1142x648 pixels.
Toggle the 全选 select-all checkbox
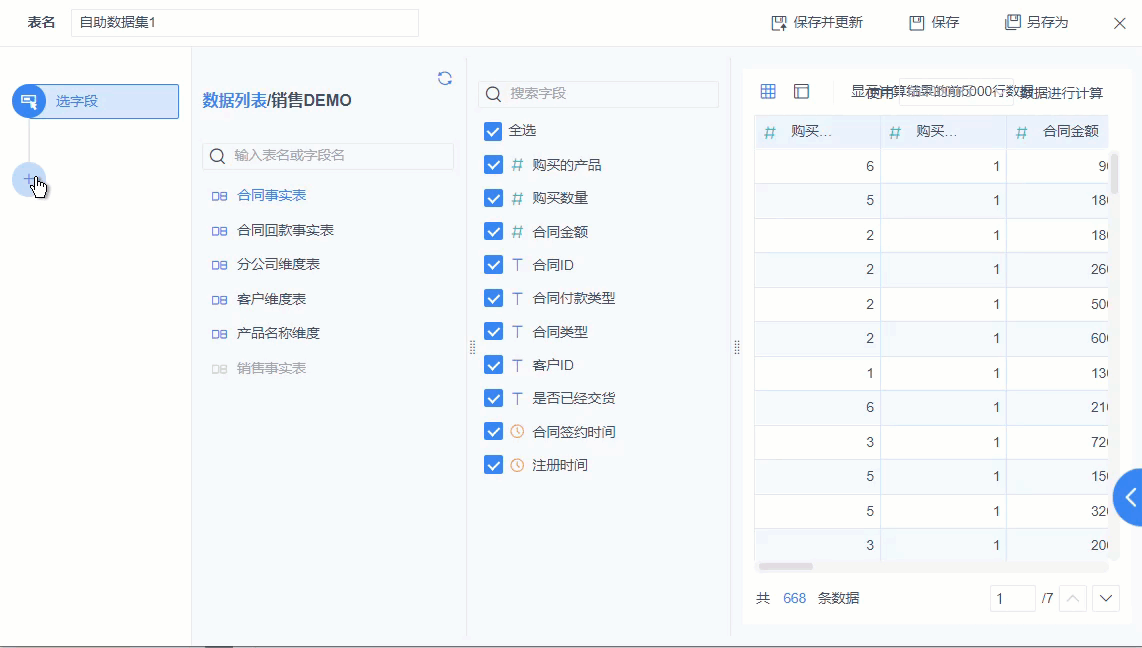[493, 131]
